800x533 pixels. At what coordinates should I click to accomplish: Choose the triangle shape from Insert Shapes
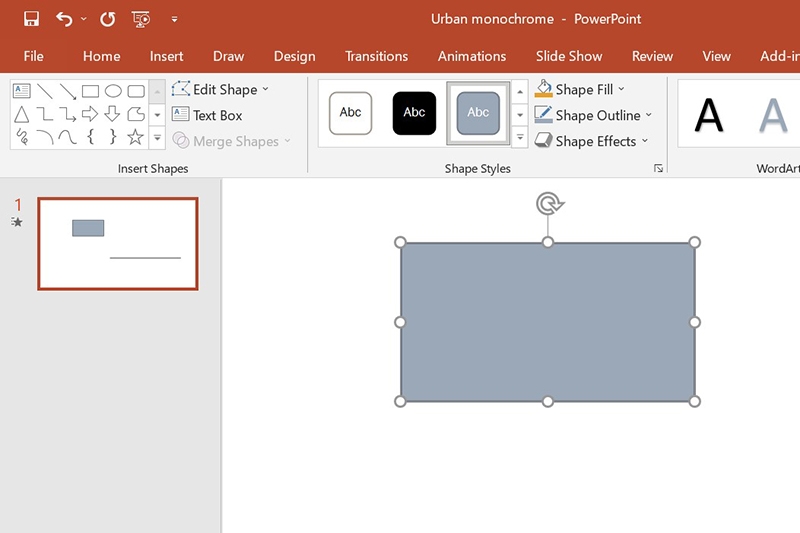pyautogui.click(x=21, y=114)
